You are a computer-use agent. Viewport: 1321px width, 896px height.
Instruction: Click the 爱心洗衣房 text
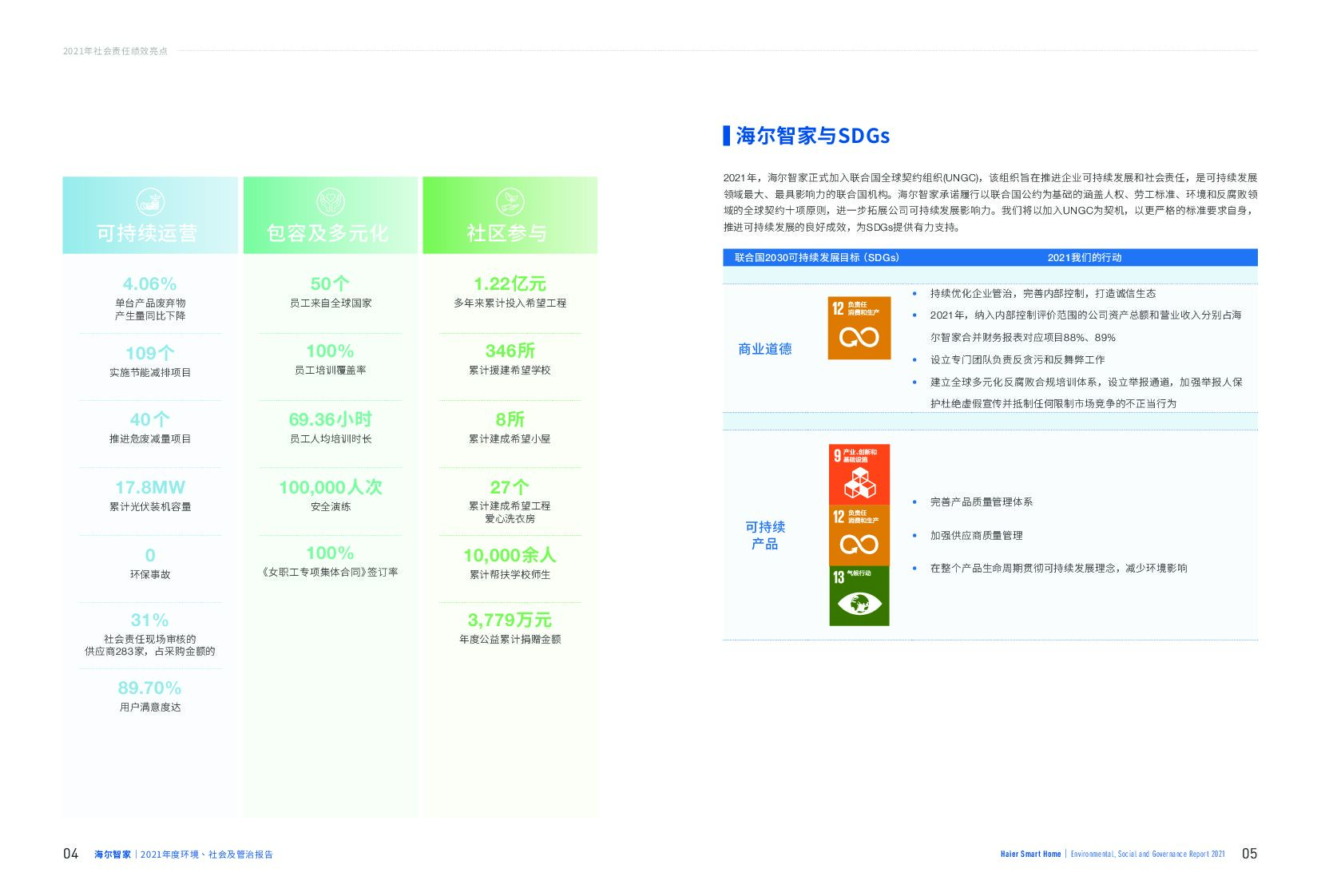(510, 518)
